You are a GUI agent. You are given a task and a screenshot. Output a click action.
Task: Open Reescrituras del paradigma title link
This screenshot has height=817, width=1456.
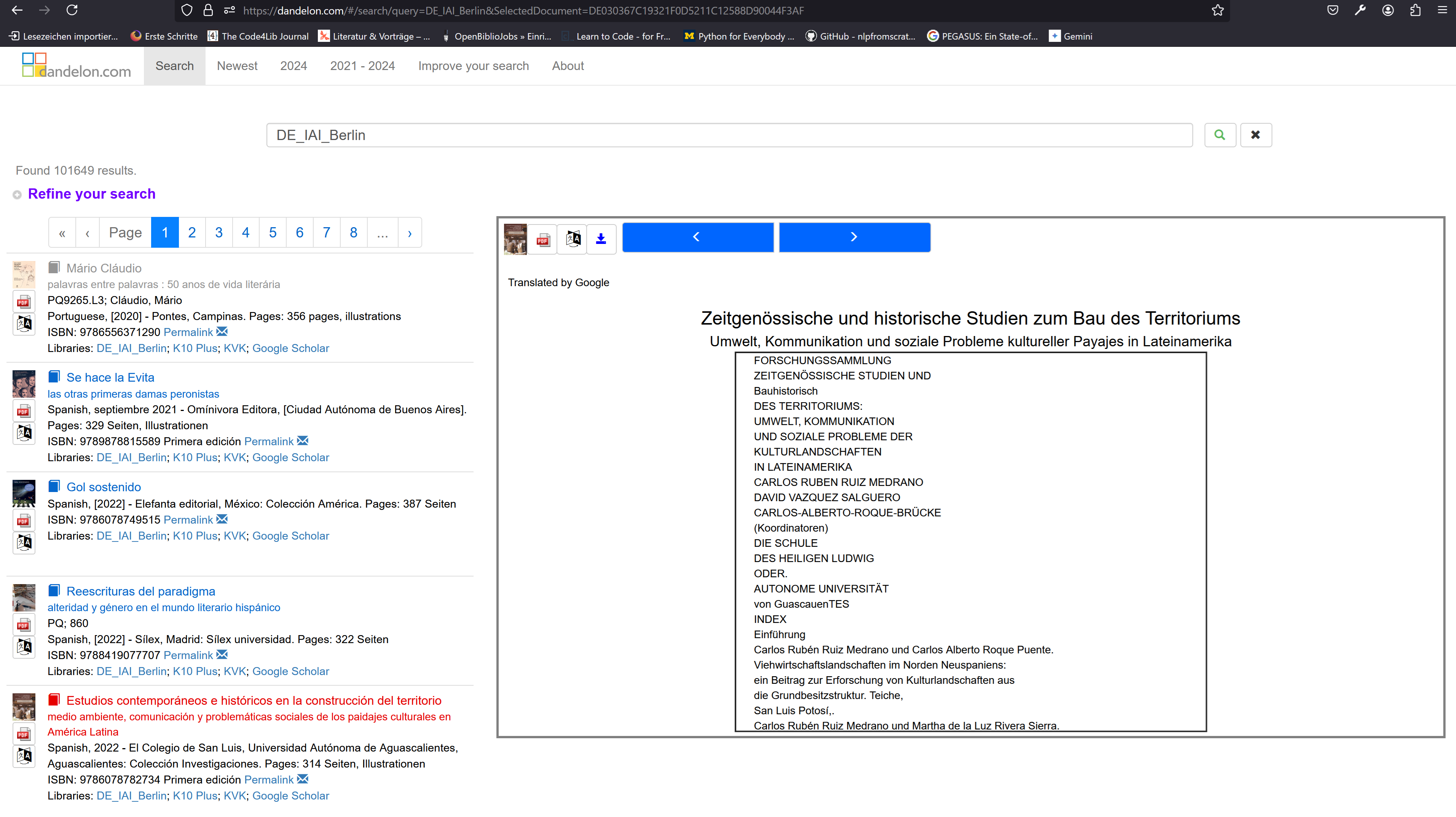[x=141, y=591]
